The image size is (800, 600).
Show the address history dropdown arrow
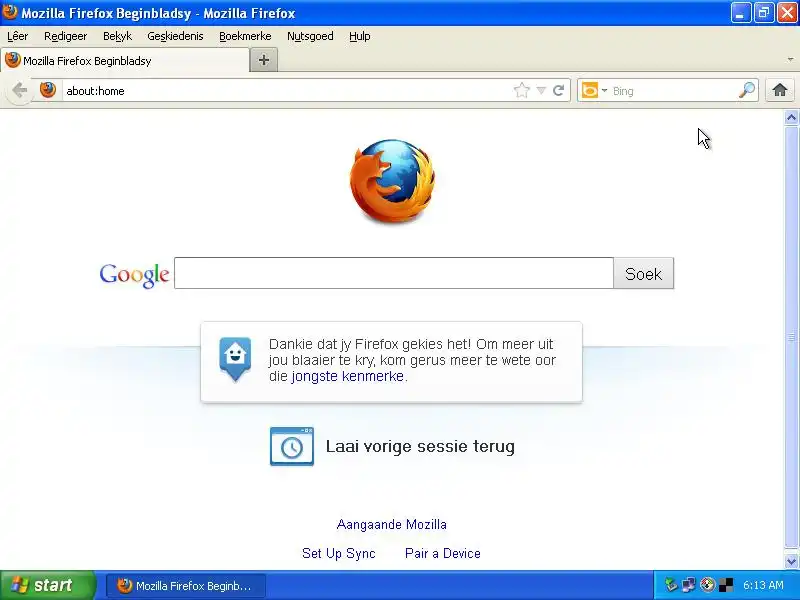coord(541,91)
